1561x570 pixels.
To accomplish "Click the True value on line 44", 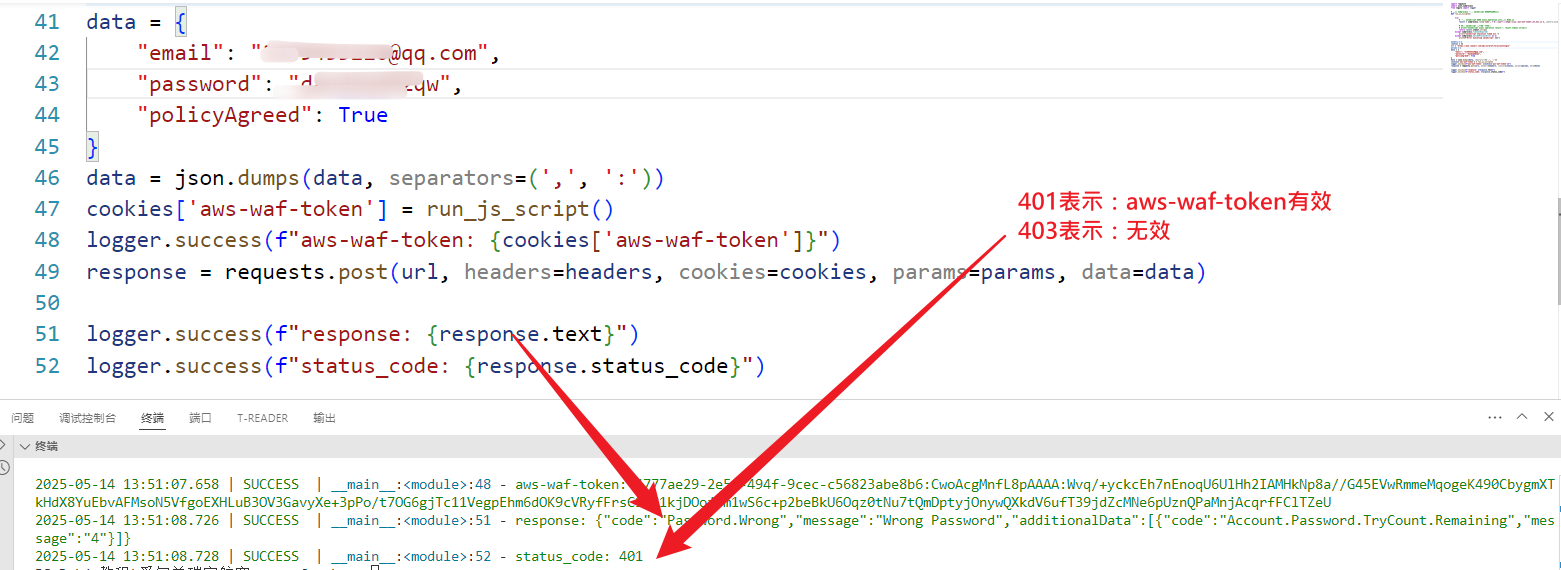I will [x=363, y=115].
